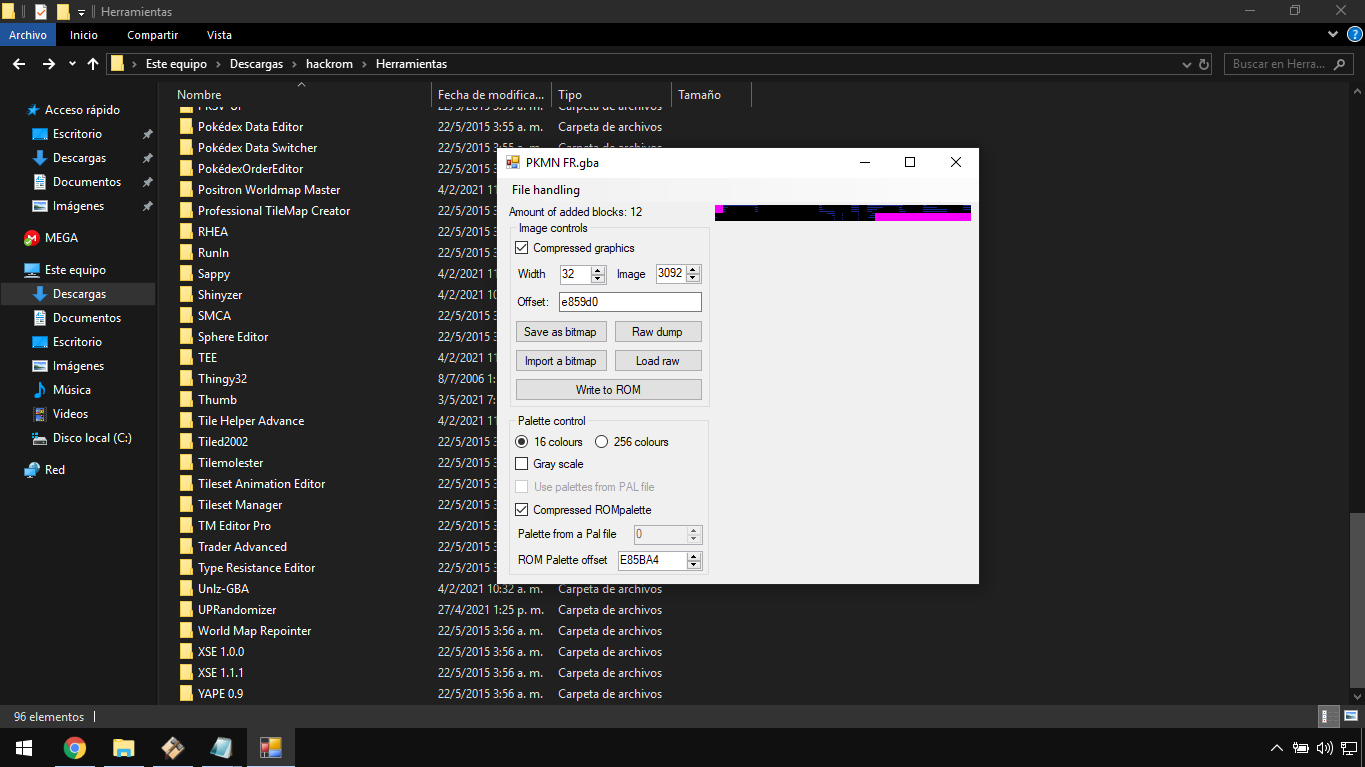Click inside the Offset input field
The height and width of the screenshot is (767, 1365).
click(x=630, y=301)
